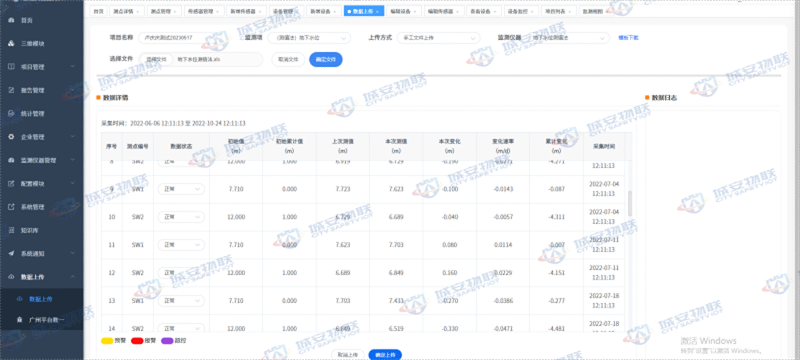
Task: Click the 三维模块 icon in sidebar
Action: pos(12,43)
